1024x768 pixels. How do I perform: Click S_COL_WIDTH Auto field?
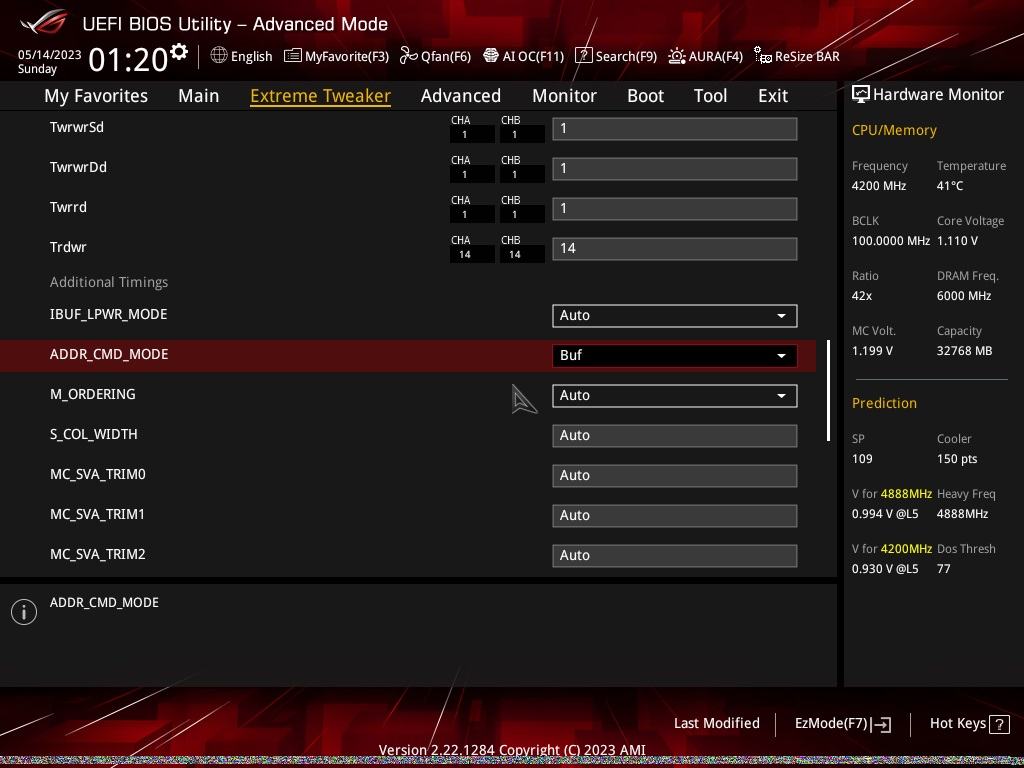tap(675, 436)
